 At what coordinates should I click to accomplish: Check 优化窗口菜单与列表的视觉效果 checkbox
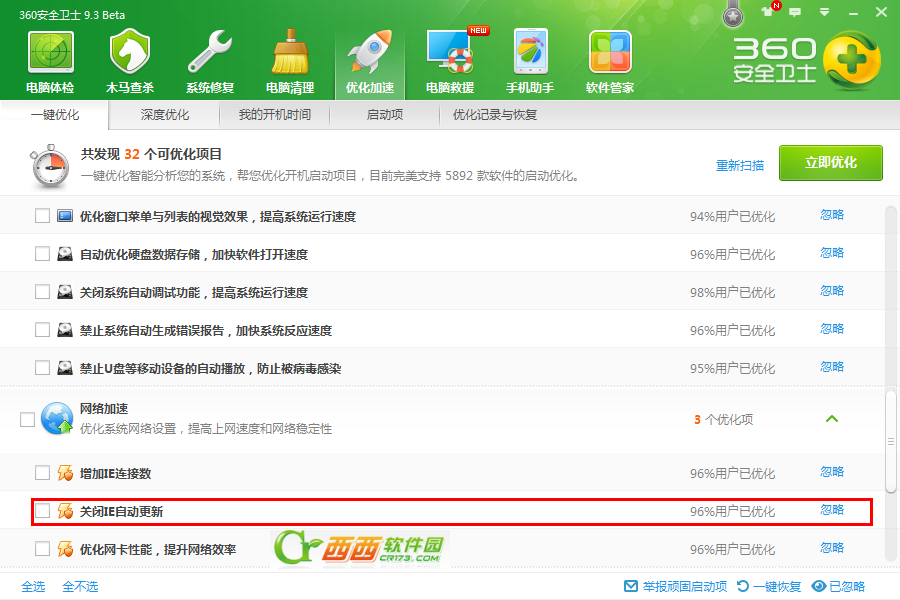42,216
